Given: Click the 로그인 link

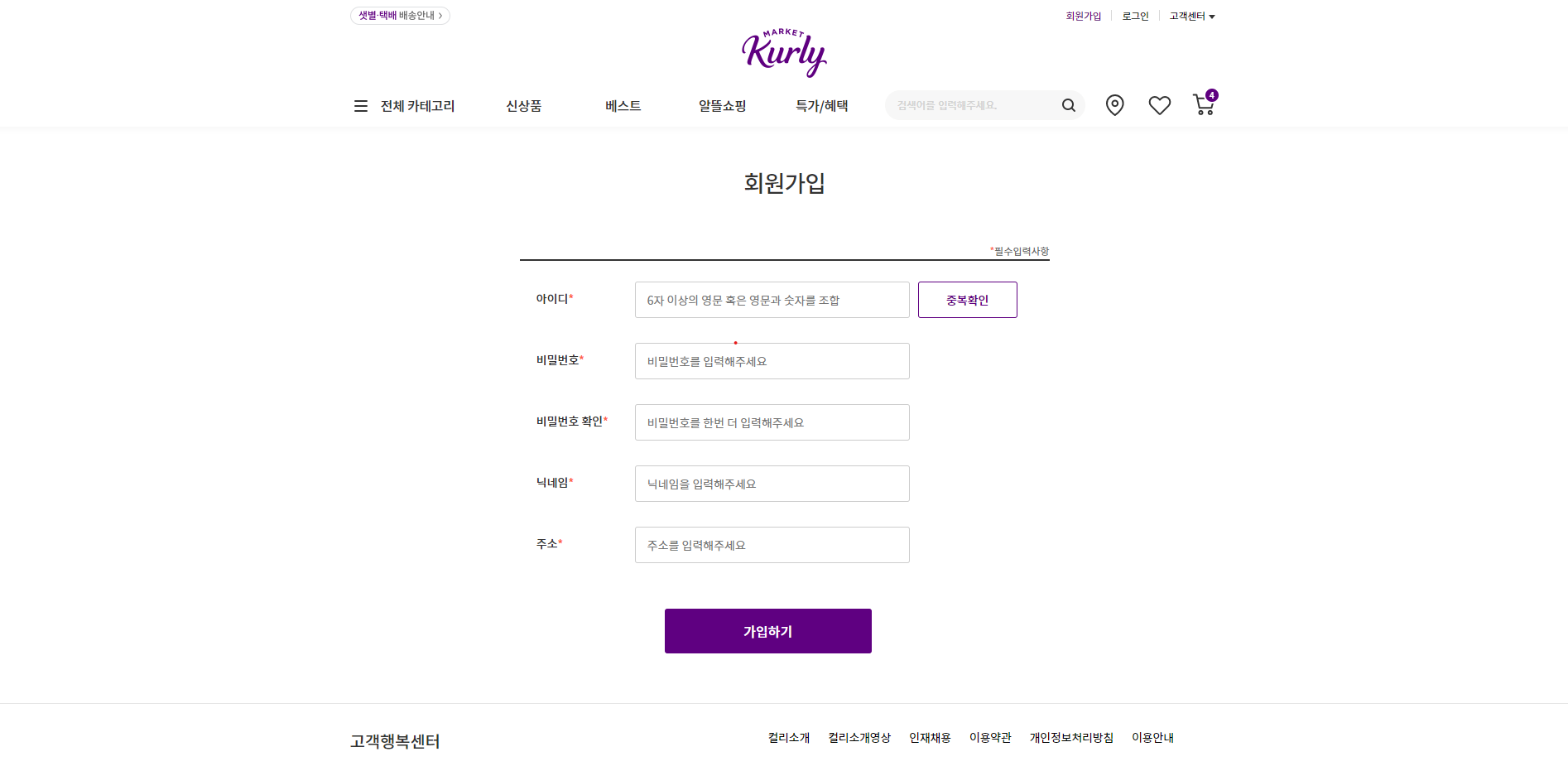Looking at the screenshot, I should [x=1134, y=15].
